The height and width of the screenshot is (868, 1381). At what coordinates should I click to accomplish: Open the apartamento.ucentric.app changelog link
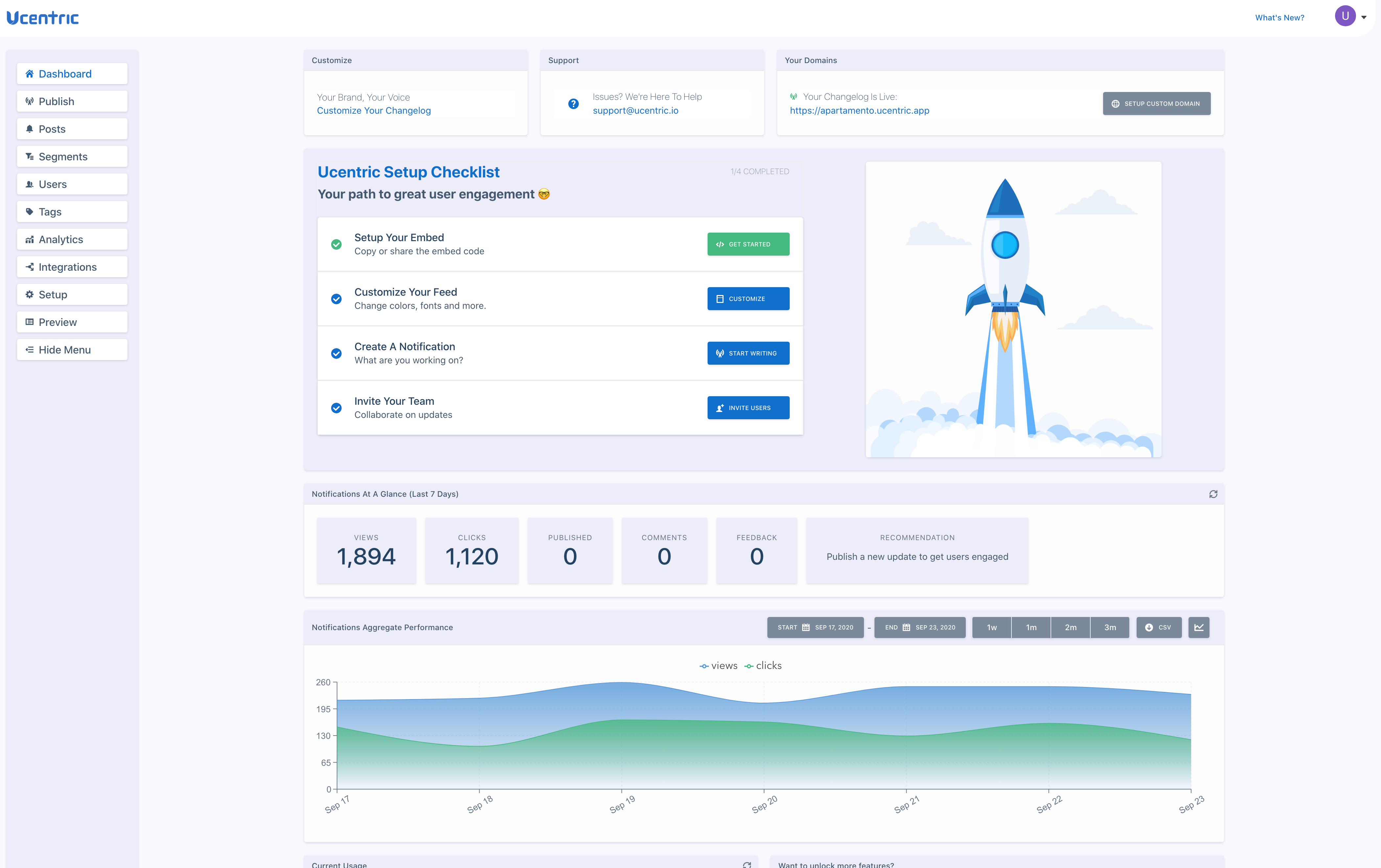(x=859, y=111)
